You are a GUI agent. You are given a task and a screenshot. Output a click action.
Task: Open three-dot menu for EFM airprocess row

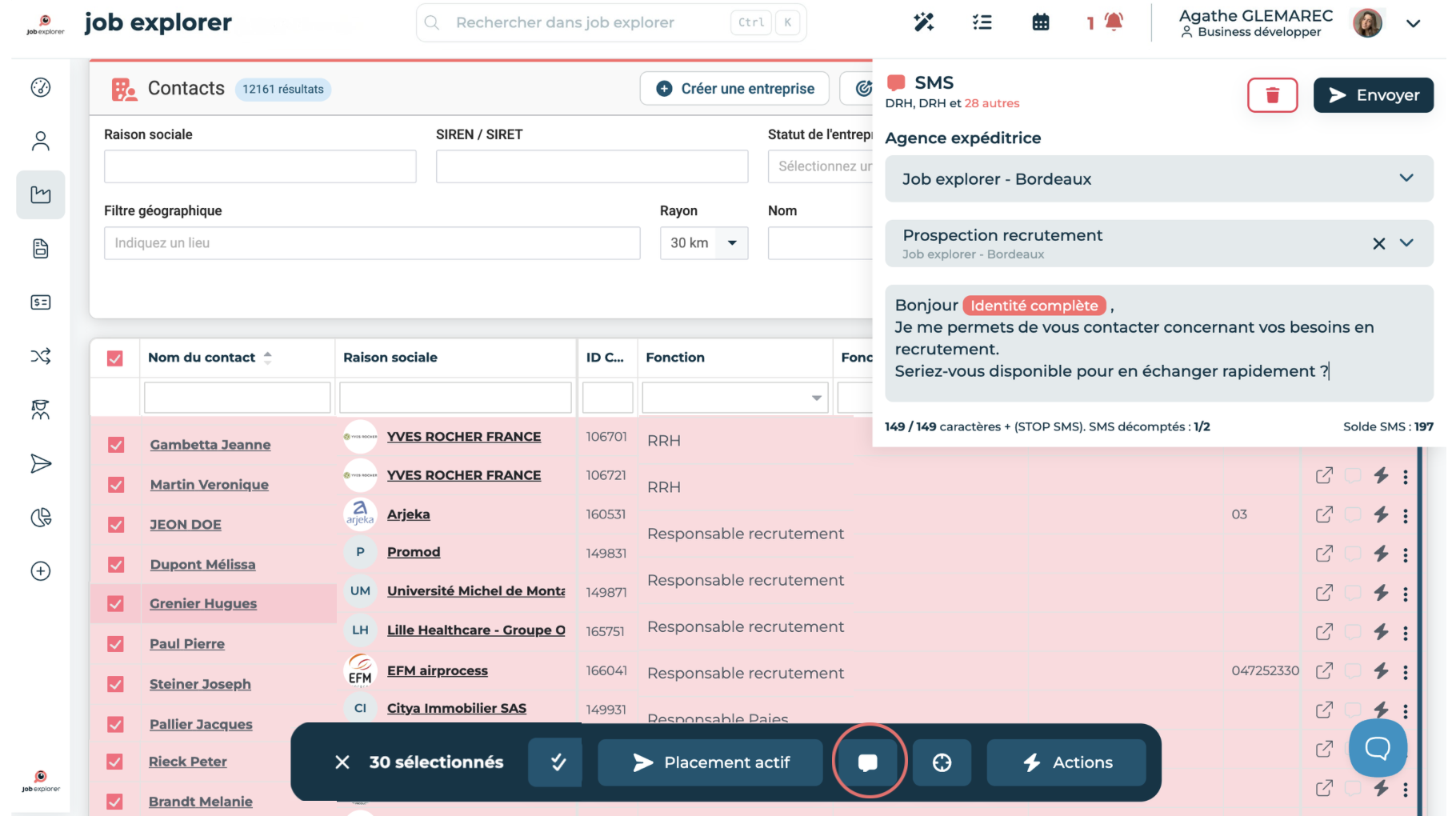[x=1406, y=672]
